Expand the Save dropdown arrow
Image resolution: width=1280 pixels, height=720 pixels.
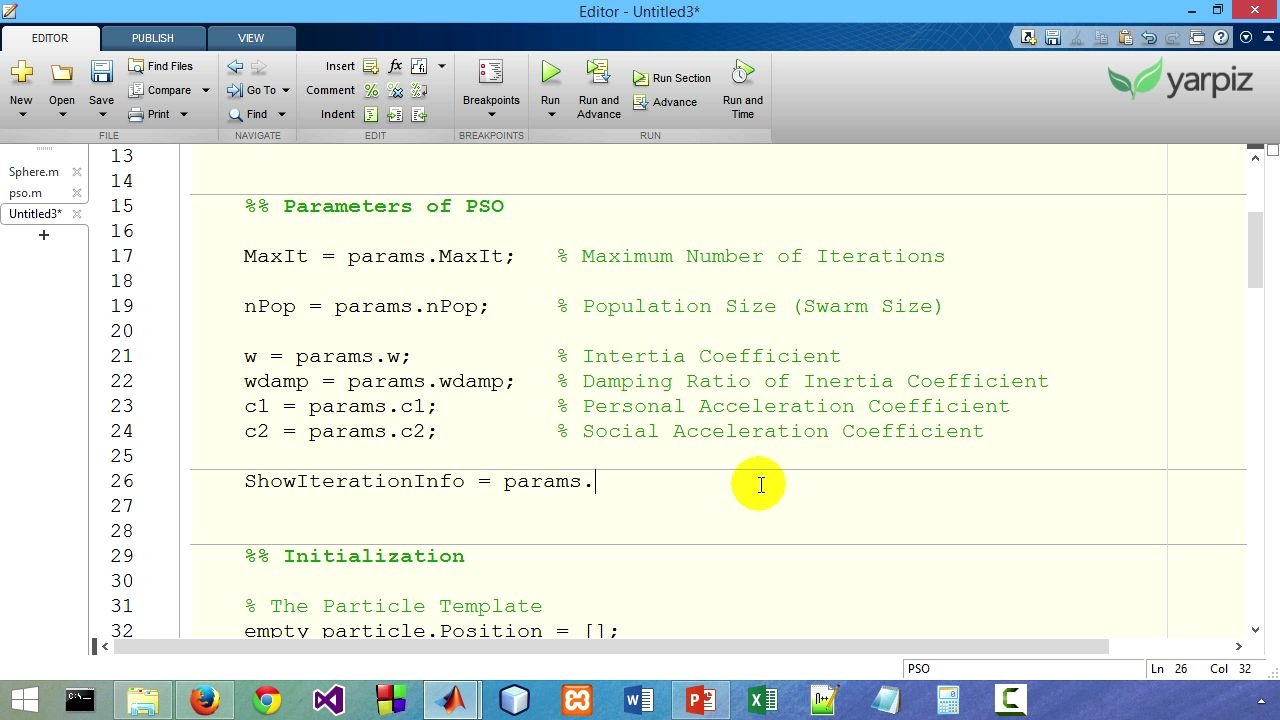pyautogui.click(x=101, y=115)
